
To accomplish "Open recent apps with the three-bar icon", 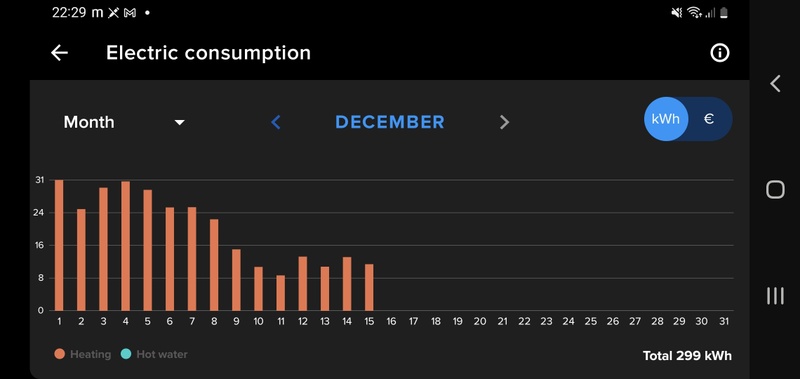I will pos(775,296).
